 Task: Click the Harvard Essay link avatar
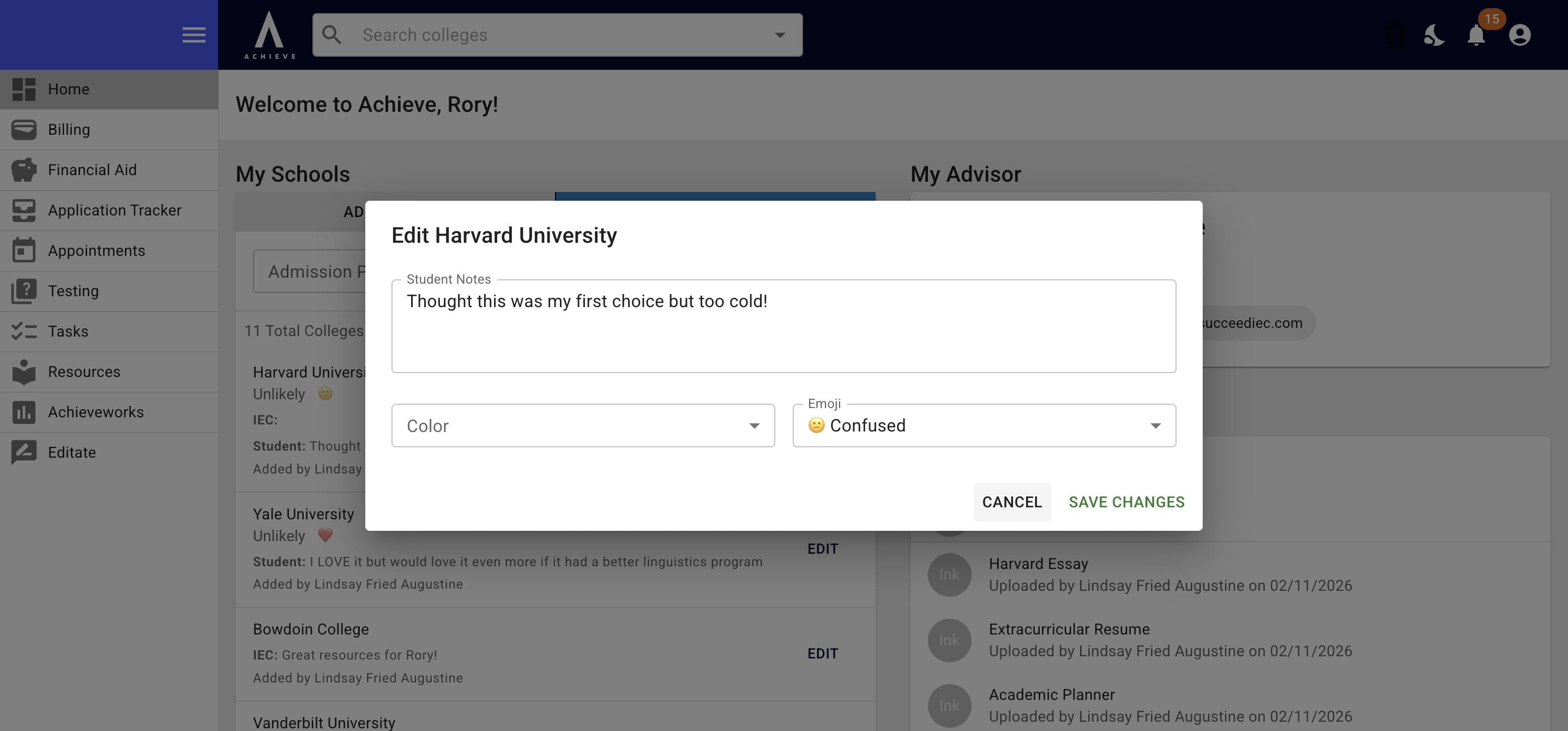[949, 574]
